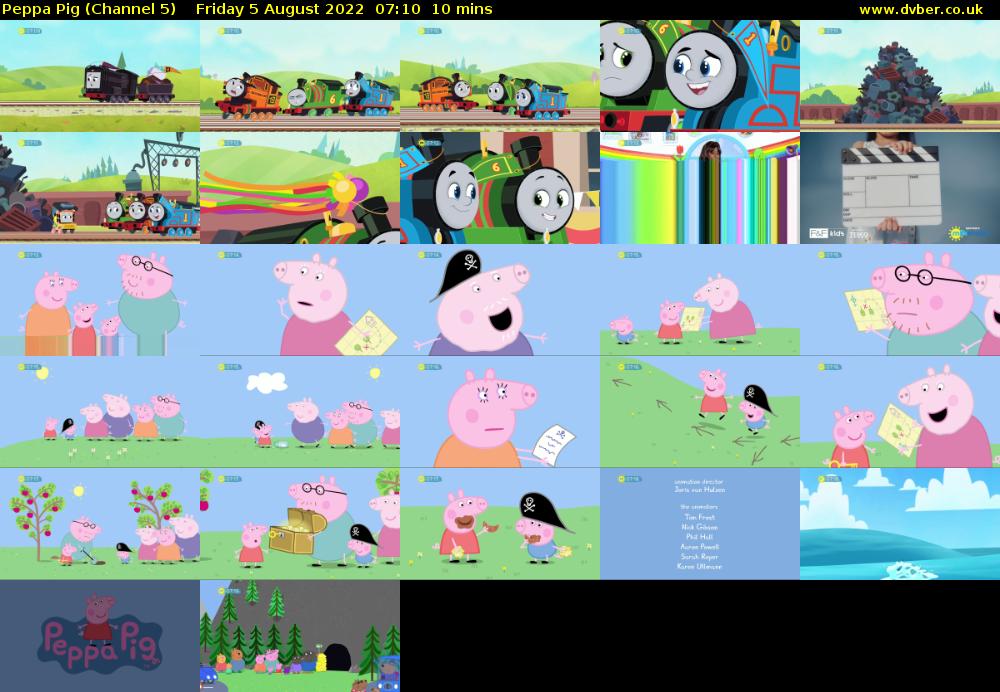Screen dimensions: 1000x692
Task: Open thumbnail of Peppa and George eating chocolate
Action: [500, 524]
